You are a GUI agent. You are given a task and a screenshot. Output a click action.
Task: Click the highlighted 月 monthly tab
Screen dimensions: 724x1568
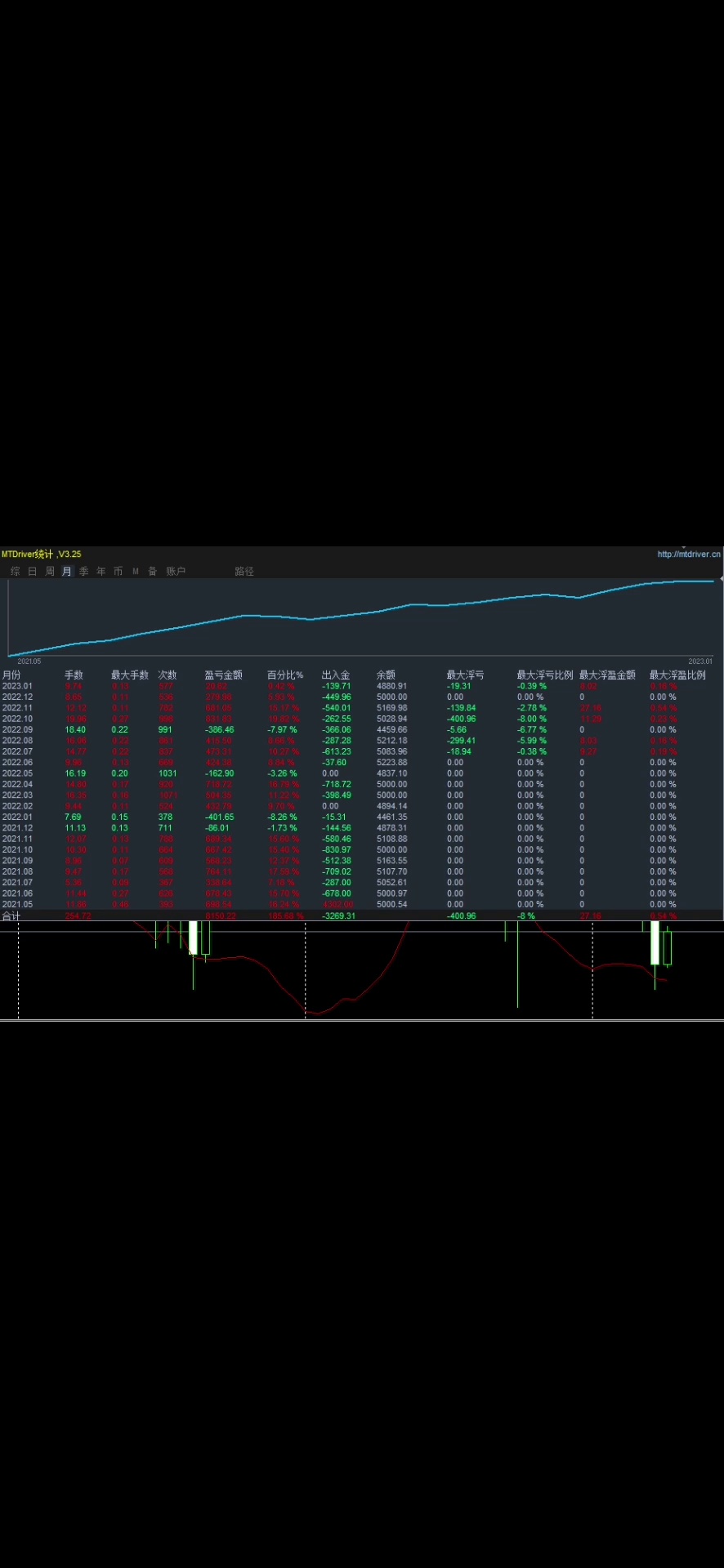pyautogui.click(x=67, y=572)
